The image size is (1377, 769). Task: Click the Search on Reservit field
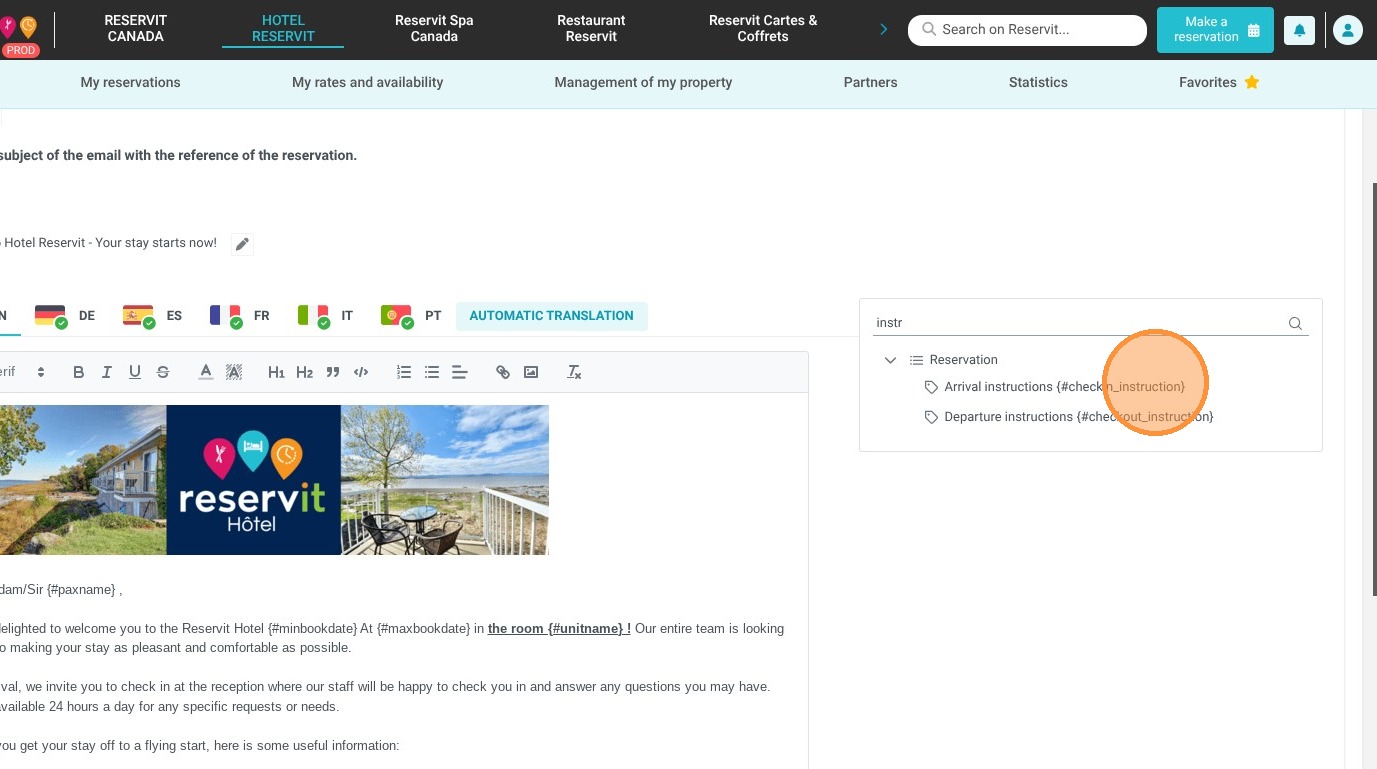[1027, 30]
